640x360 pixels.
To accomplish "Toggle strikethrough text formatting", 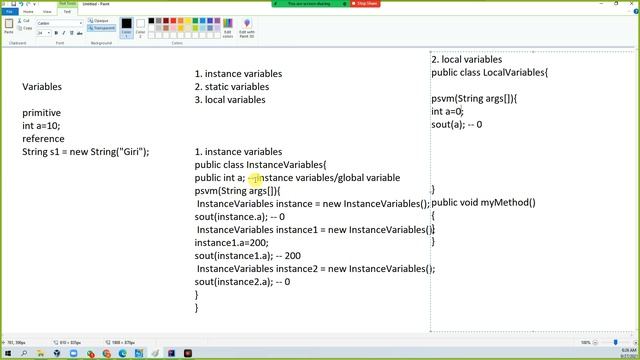I will [80, 33].
